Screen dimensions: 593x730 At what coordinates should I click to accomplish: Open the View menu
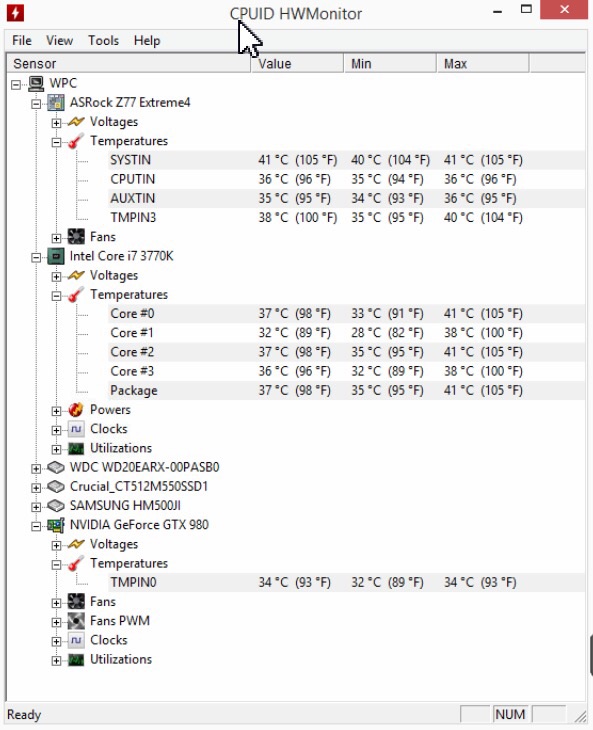(60, 41)
